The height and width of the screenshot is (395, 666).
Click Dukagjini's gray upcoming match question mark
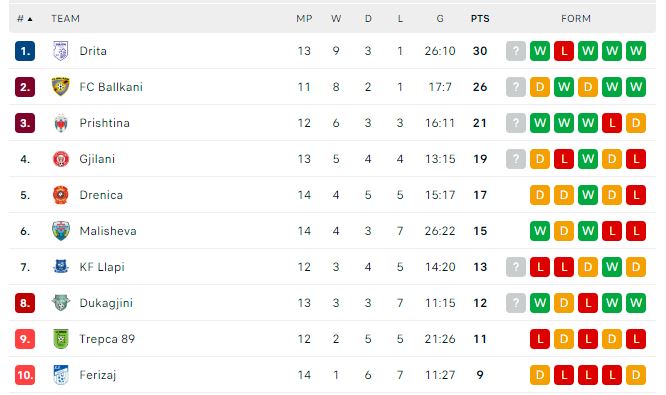point(516,303)
